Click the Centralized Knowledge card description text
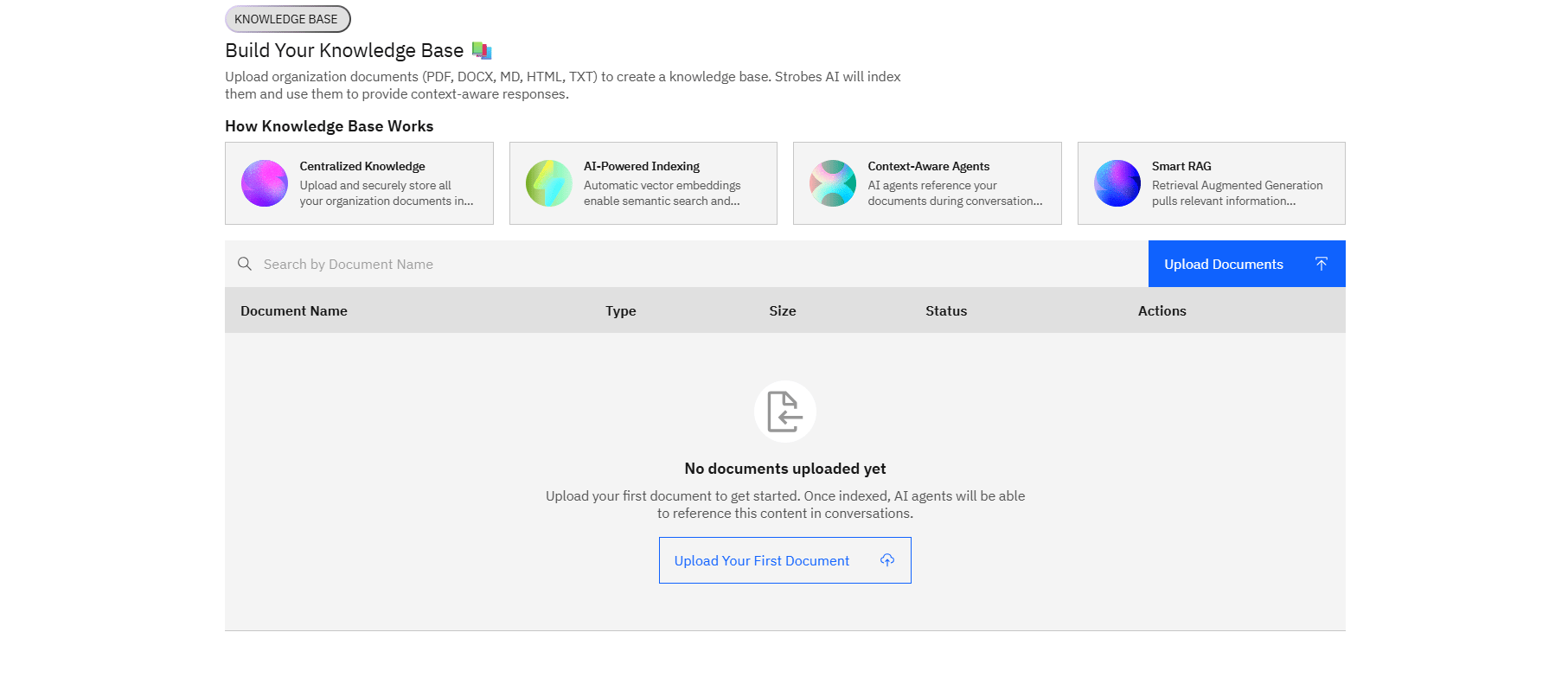The width and height of the screenshot is (1568, 677). (387, 193)
